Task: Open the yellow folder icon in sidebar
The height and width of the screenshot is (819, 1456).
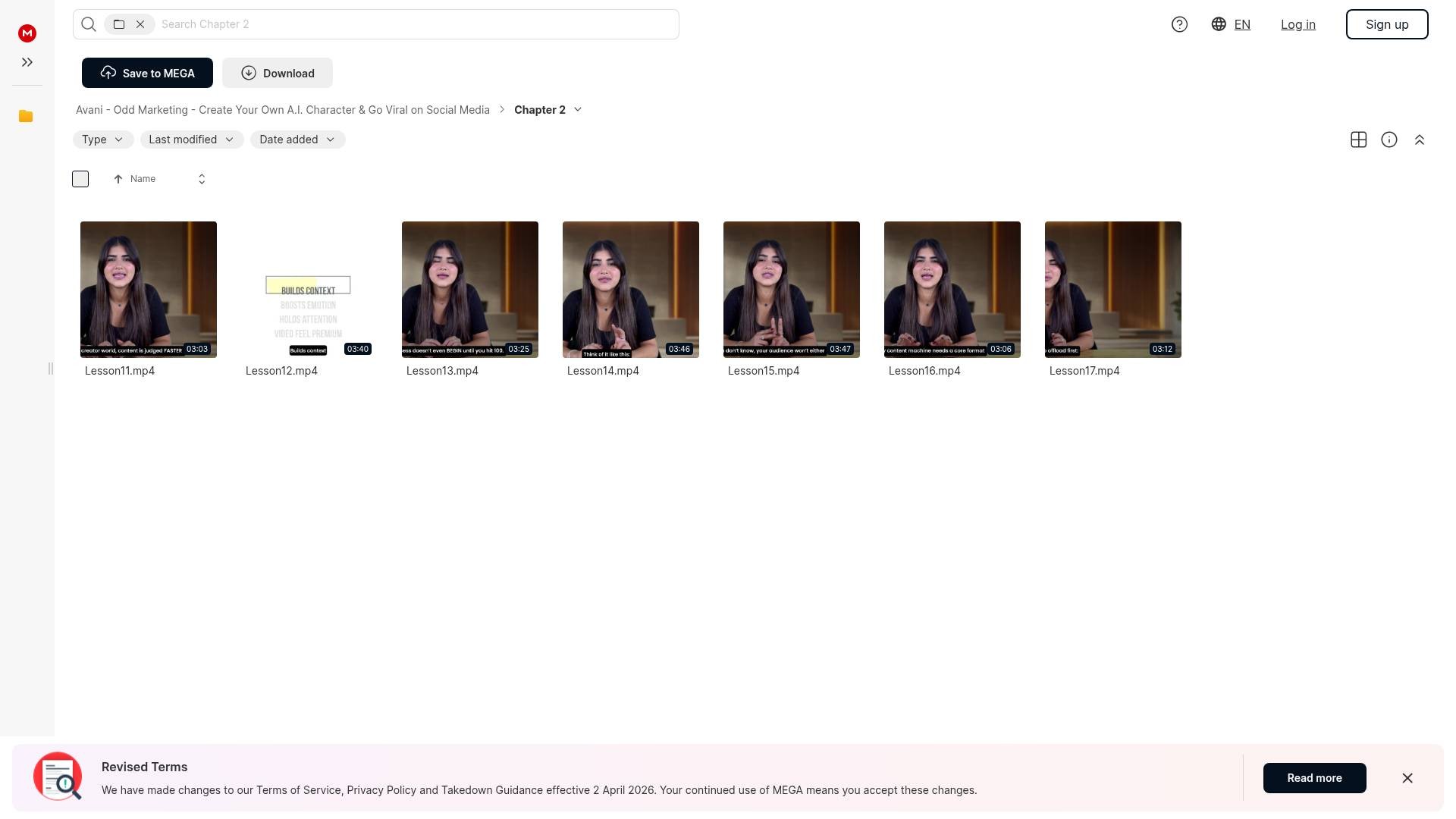Action: [x=26, y=116]
